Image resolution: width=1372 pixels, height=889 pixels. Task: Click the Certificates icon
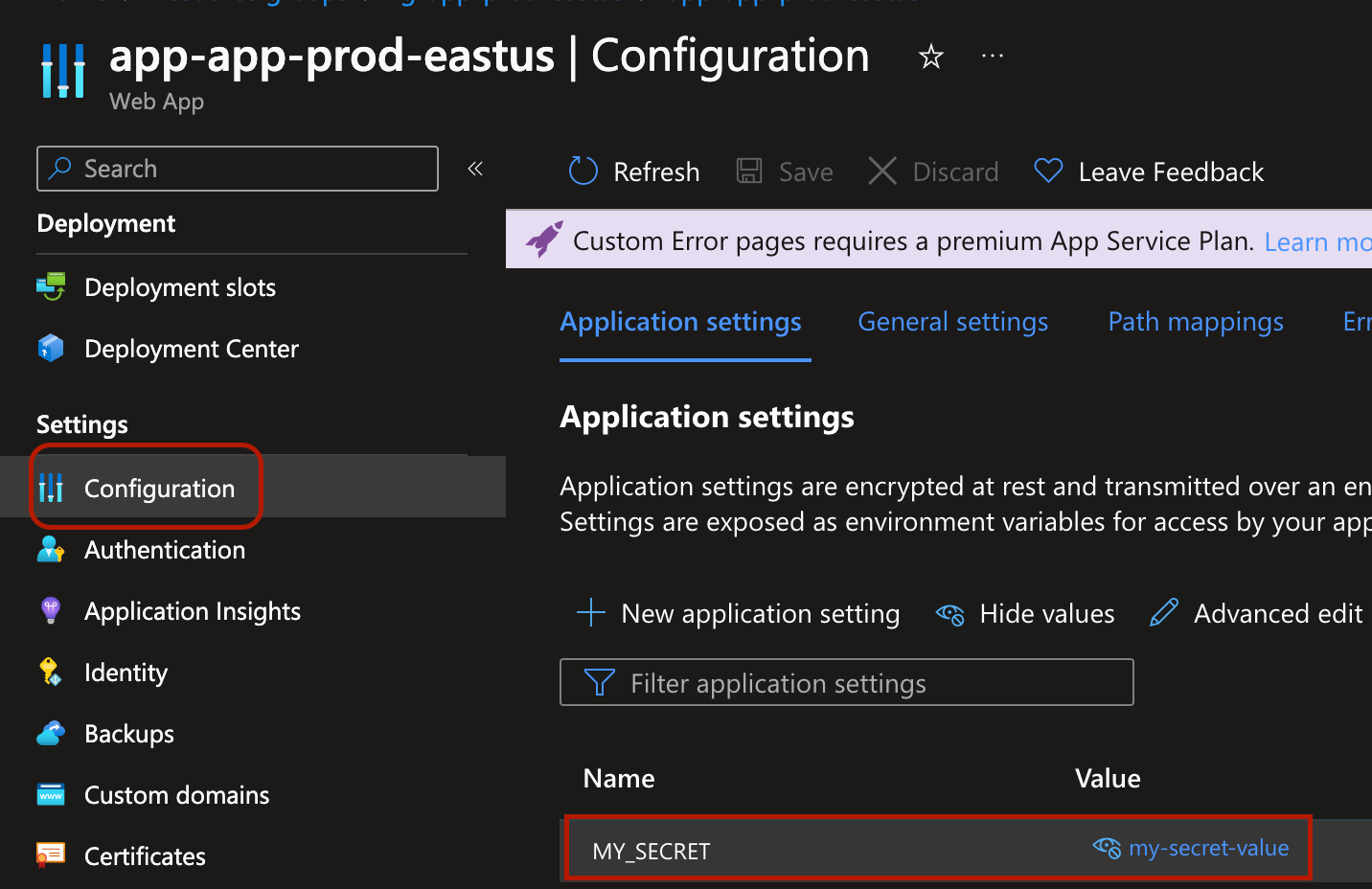point(51,855)
